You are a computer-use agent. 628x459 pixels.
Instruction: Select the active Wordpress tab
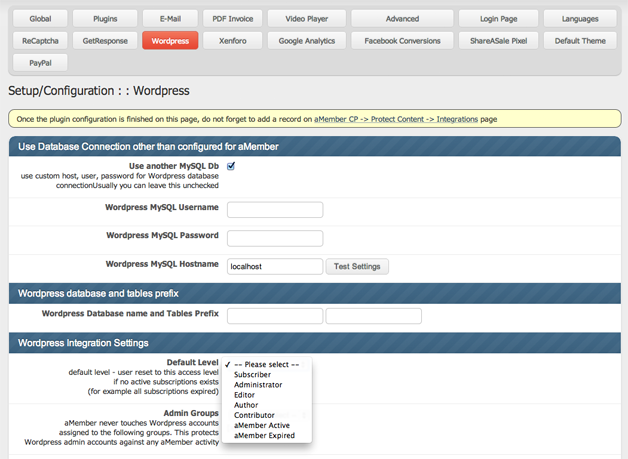(x=170, y=41)
